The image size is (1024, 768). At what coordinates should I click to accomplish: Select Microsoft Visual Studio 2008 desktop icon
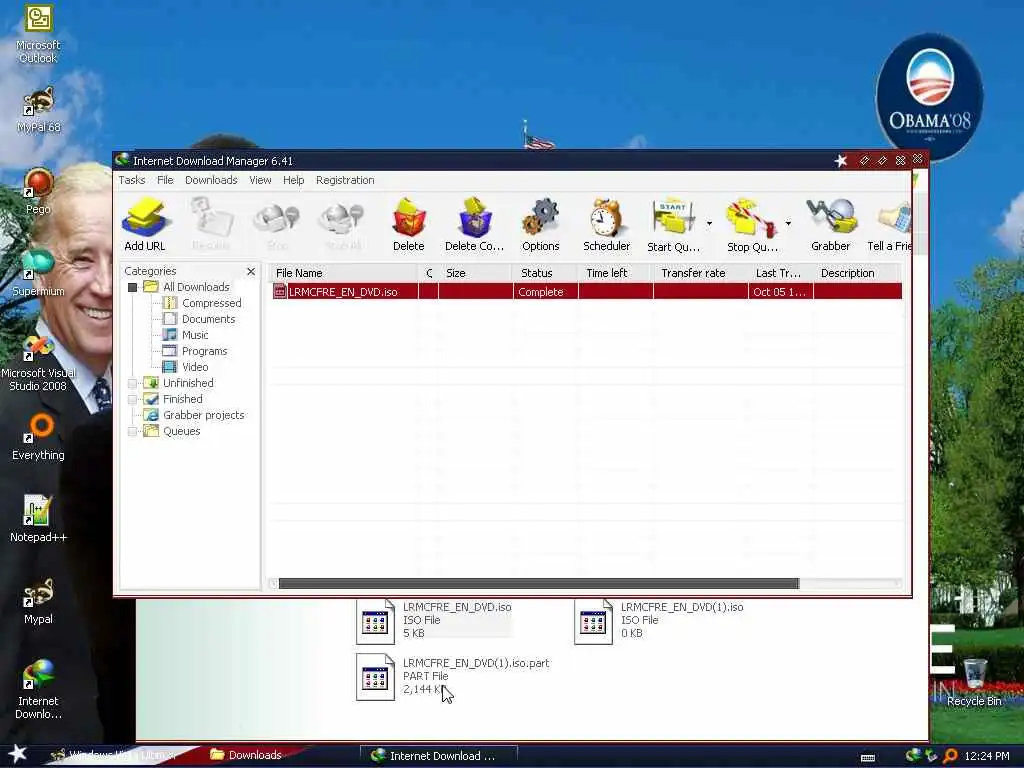[x=38, y=362]
